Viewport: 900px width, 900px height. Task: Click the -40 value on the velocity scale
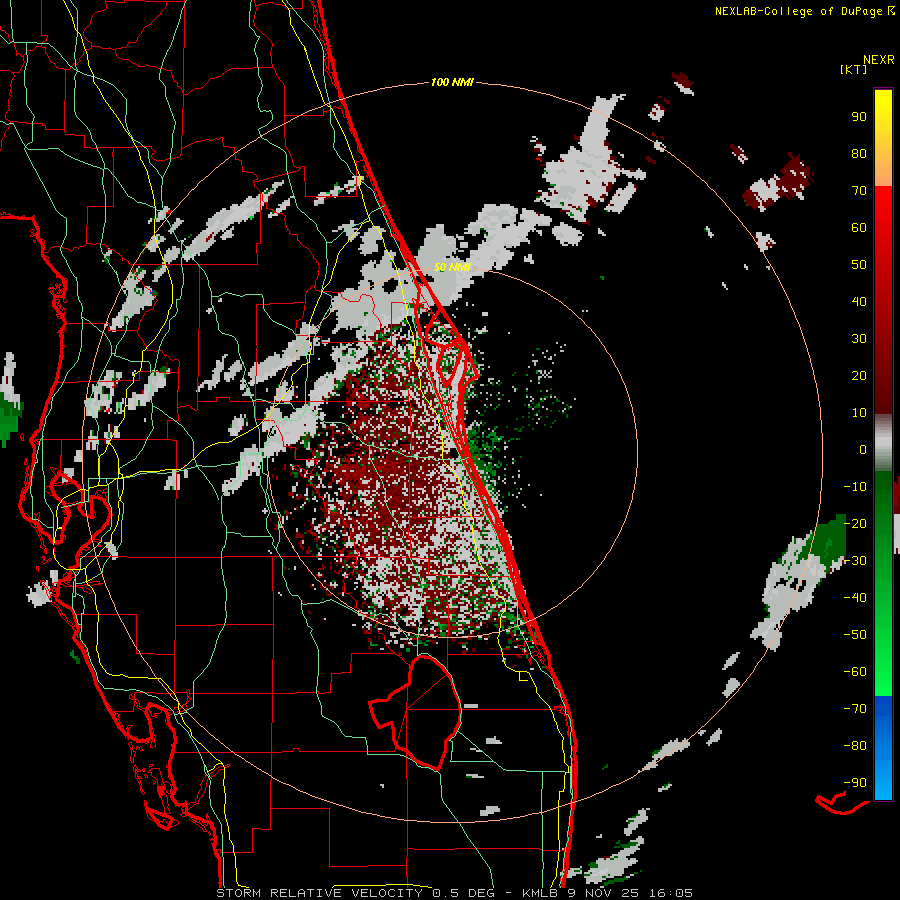855,598
